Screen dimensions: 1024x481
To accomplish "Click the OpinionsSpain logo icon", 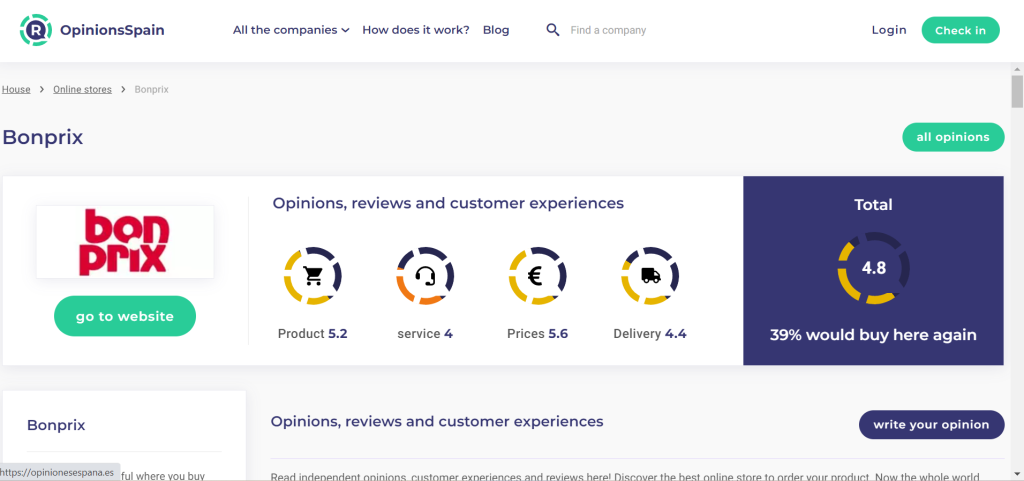I will point(36,30).
